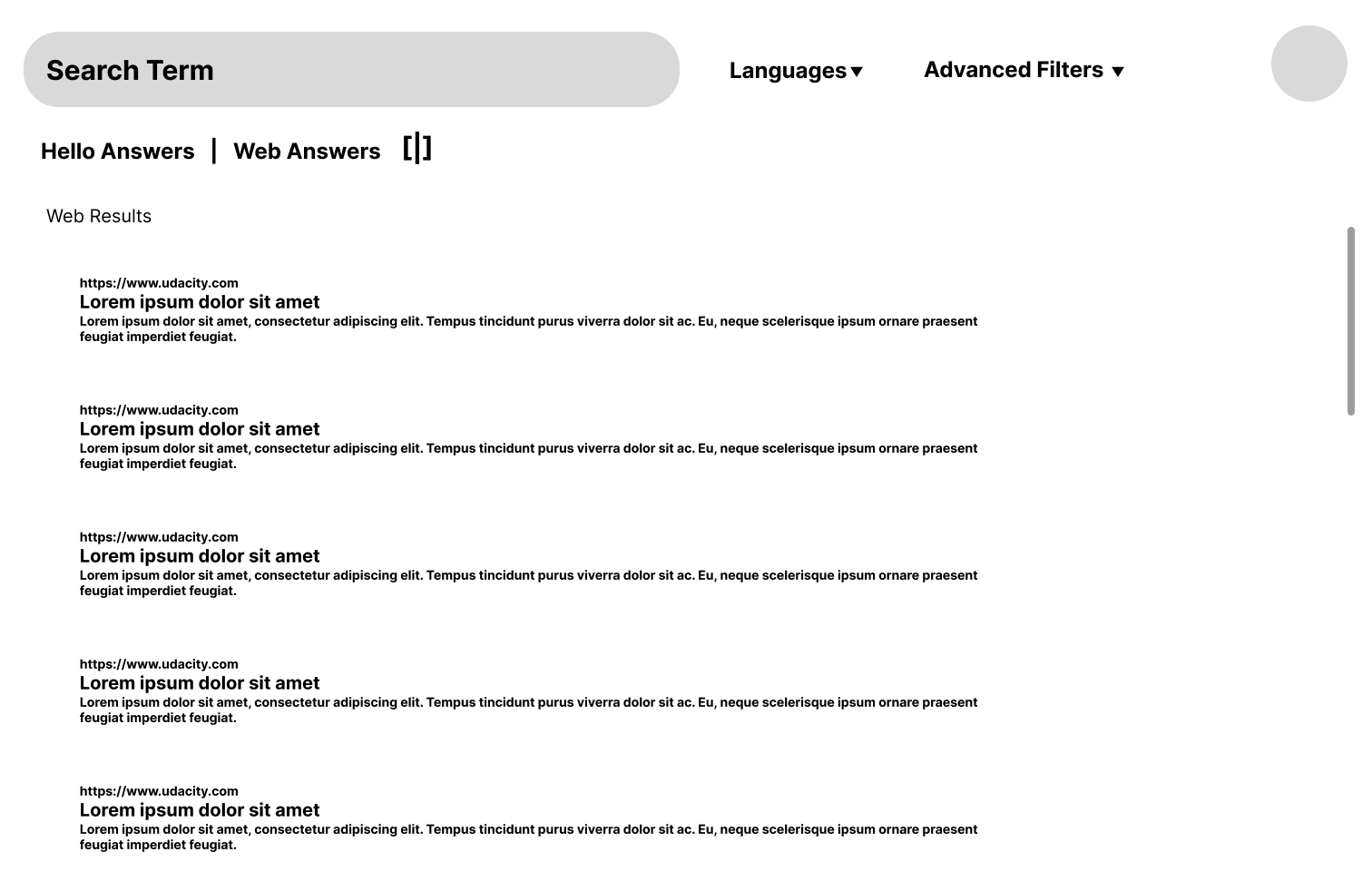Image resolution: width=1372 pixels, height=891 pixels.
Task: Visit the fourth Lorem ipsum result title
Action: [200, 683]
